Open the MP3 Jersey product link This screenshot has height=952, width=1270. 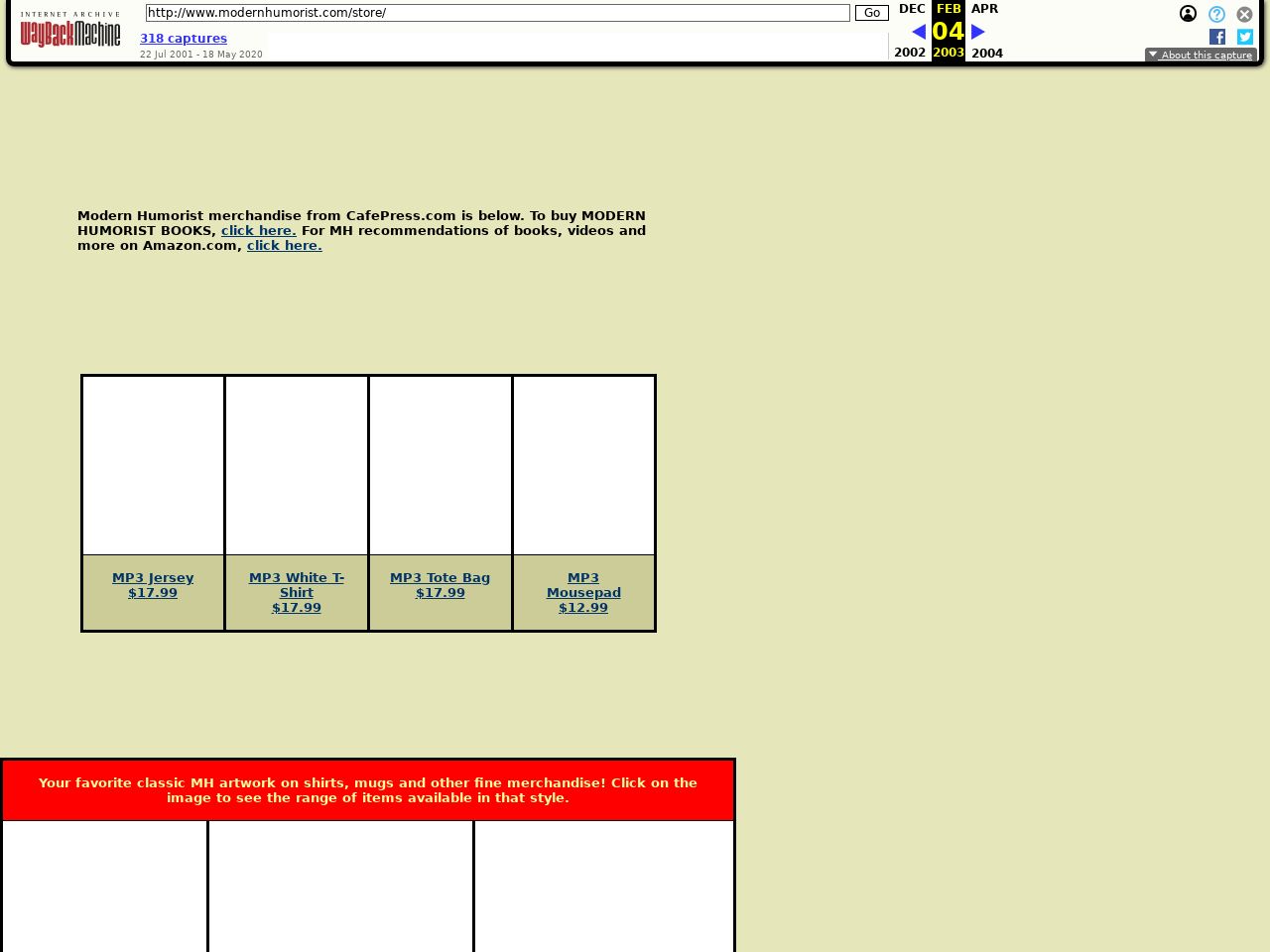tap(153, 578)
